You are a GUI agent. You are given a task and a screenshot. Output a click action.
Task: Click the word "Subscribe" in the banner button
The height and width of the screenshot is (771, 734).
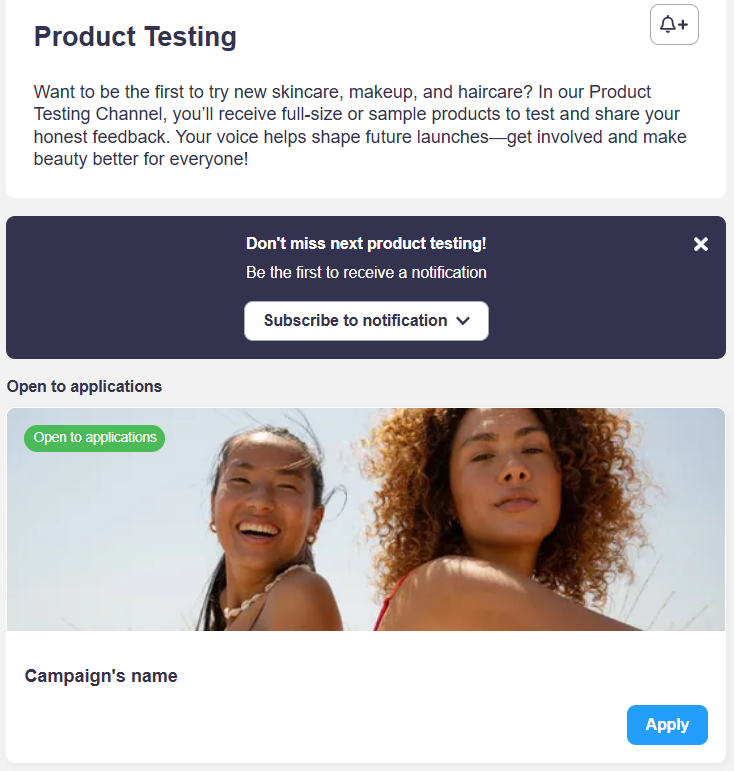[300, 321]
